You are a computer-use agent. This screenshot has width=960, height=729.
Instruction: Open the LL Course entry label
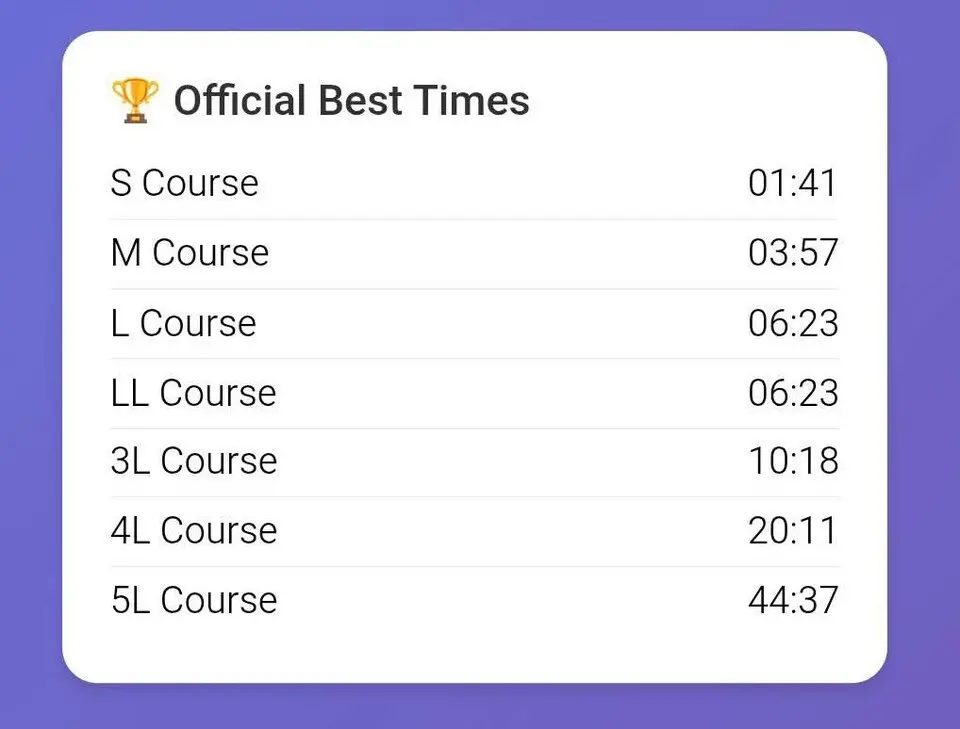(x=194, y=393)
